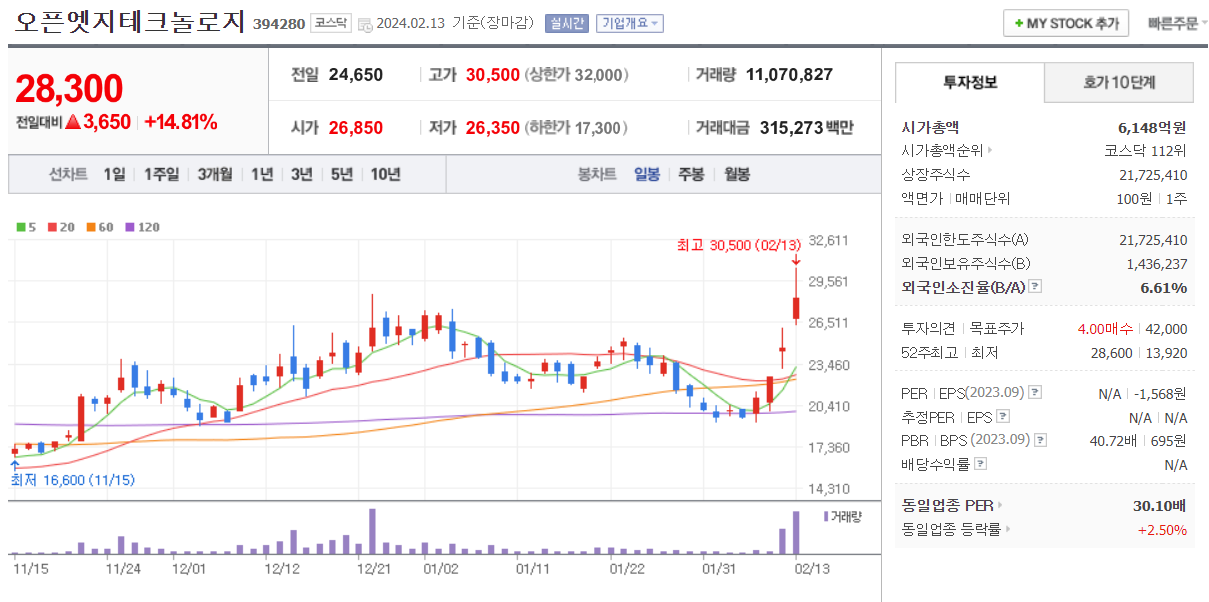Open help icon next to 외국인소진율(B/A)

[1035, 287]
